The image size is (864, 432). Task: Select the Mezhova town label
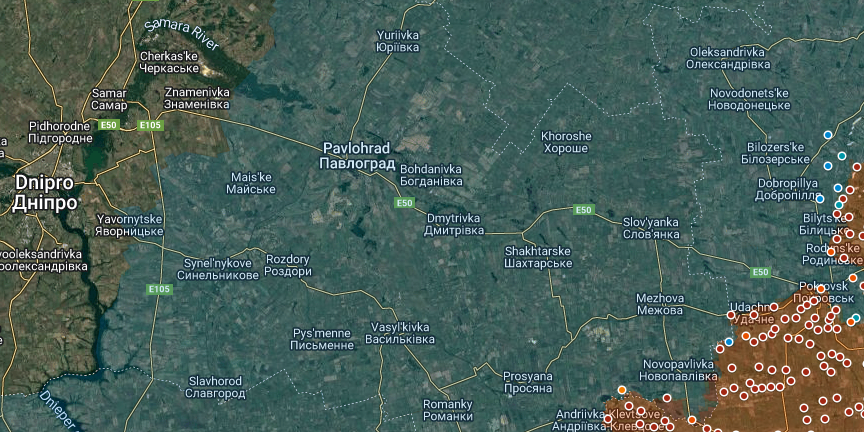click(x=660, y=304)
